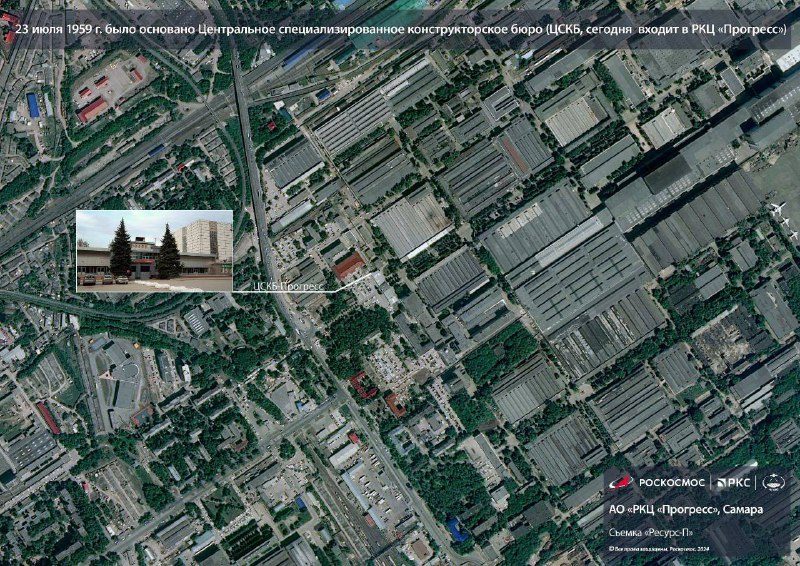800x566 pixels.
Task: Click the ЦСКБ-Прогресс callout label
Action: coord(288,287)
